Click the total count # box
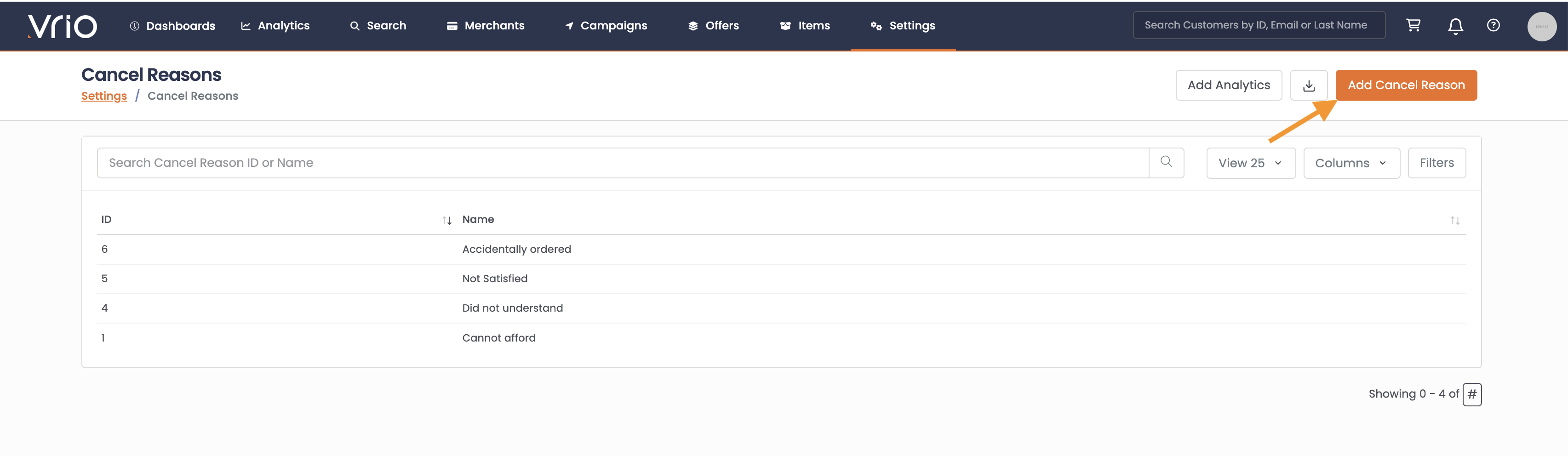The width and height of the screenshot is (1568, 456). coord(1472,394)
